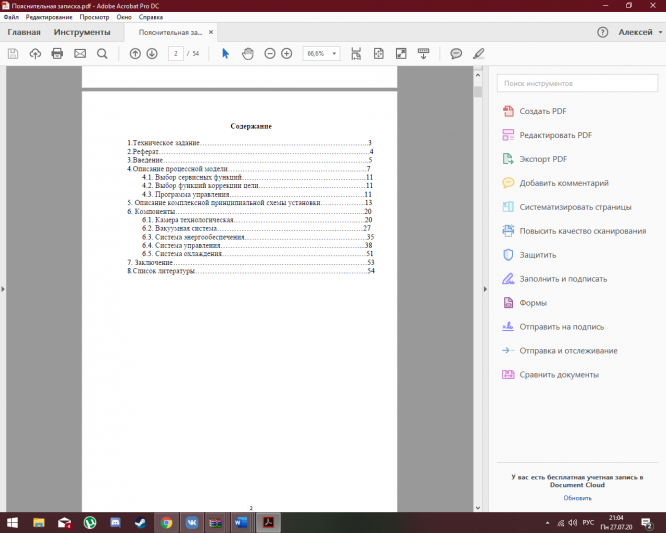
Task: Activate the hand pan tool
Action: (x=248, y=54)
